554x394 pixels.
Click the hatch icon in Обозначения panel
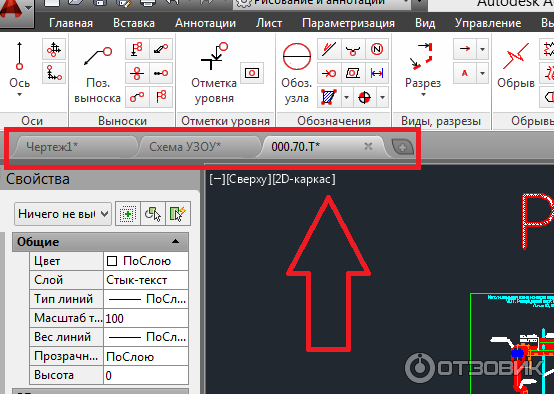pos(329,97)
